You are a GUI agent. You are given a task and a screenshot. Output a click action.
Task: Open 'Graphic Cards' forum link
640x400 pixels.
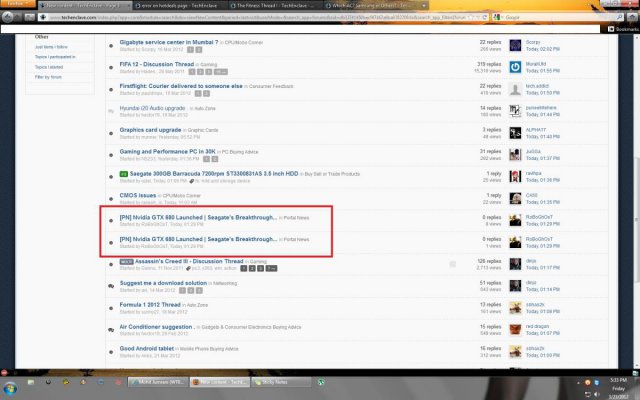click(x=203, y=130)
